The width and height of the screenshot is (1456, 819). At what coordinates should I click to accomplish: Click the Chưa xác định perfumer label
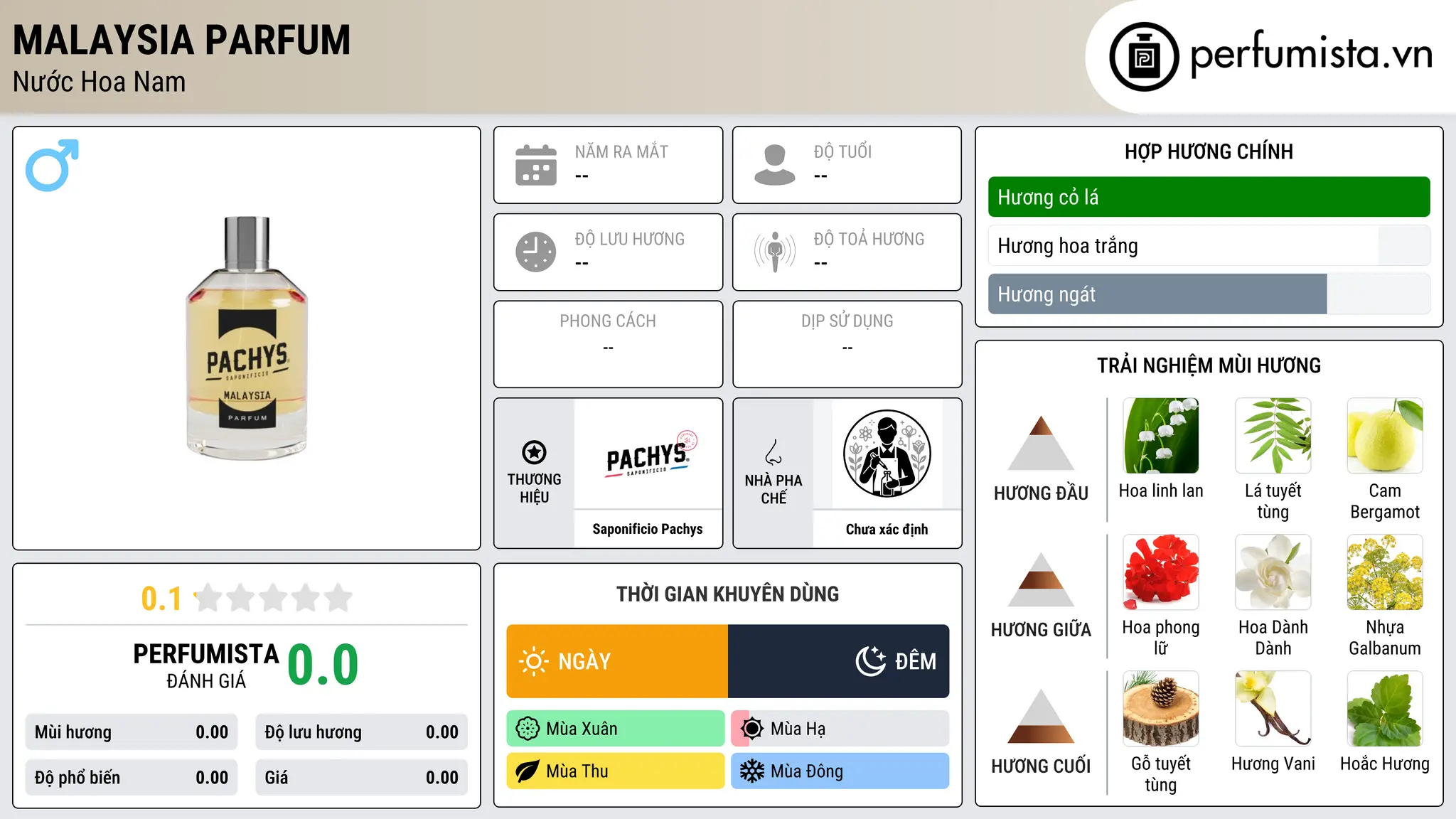[887, 529]
